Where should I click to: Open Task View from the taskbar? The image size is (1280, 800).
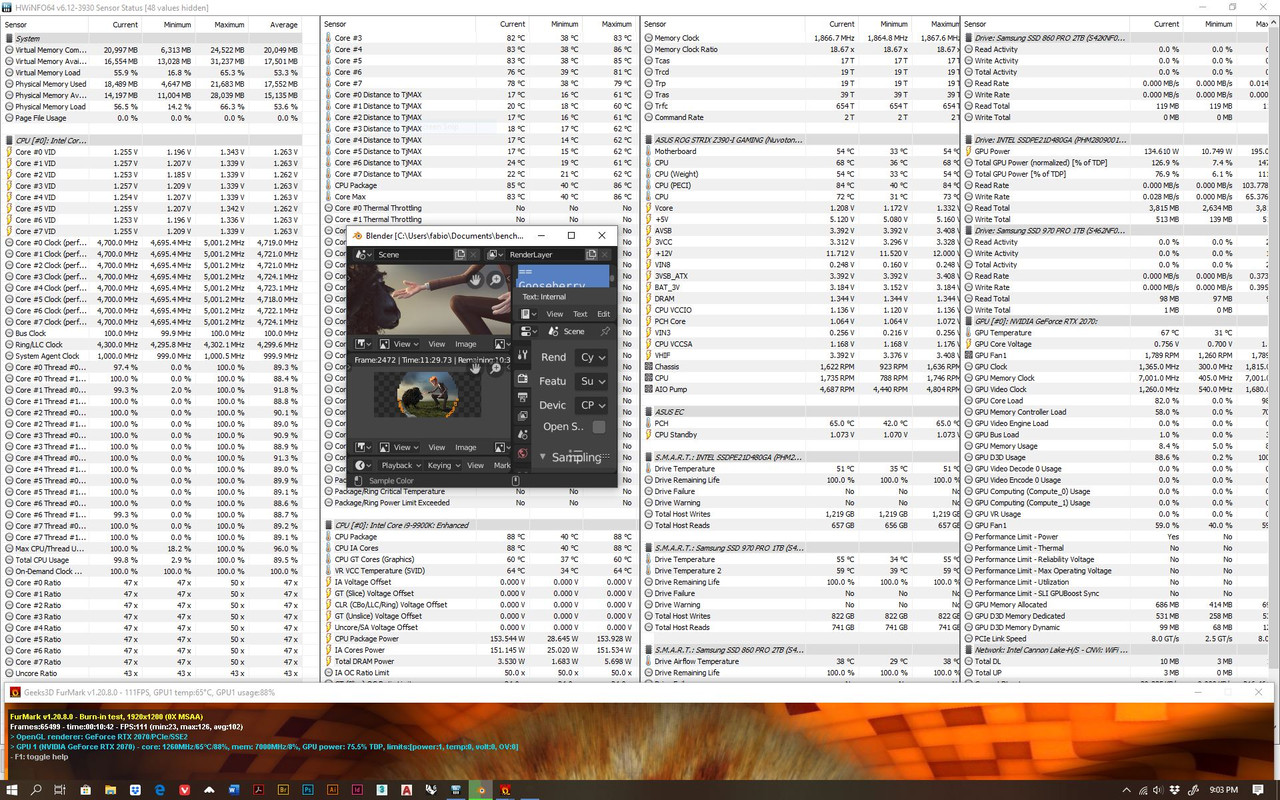click(x=60, y=789)
